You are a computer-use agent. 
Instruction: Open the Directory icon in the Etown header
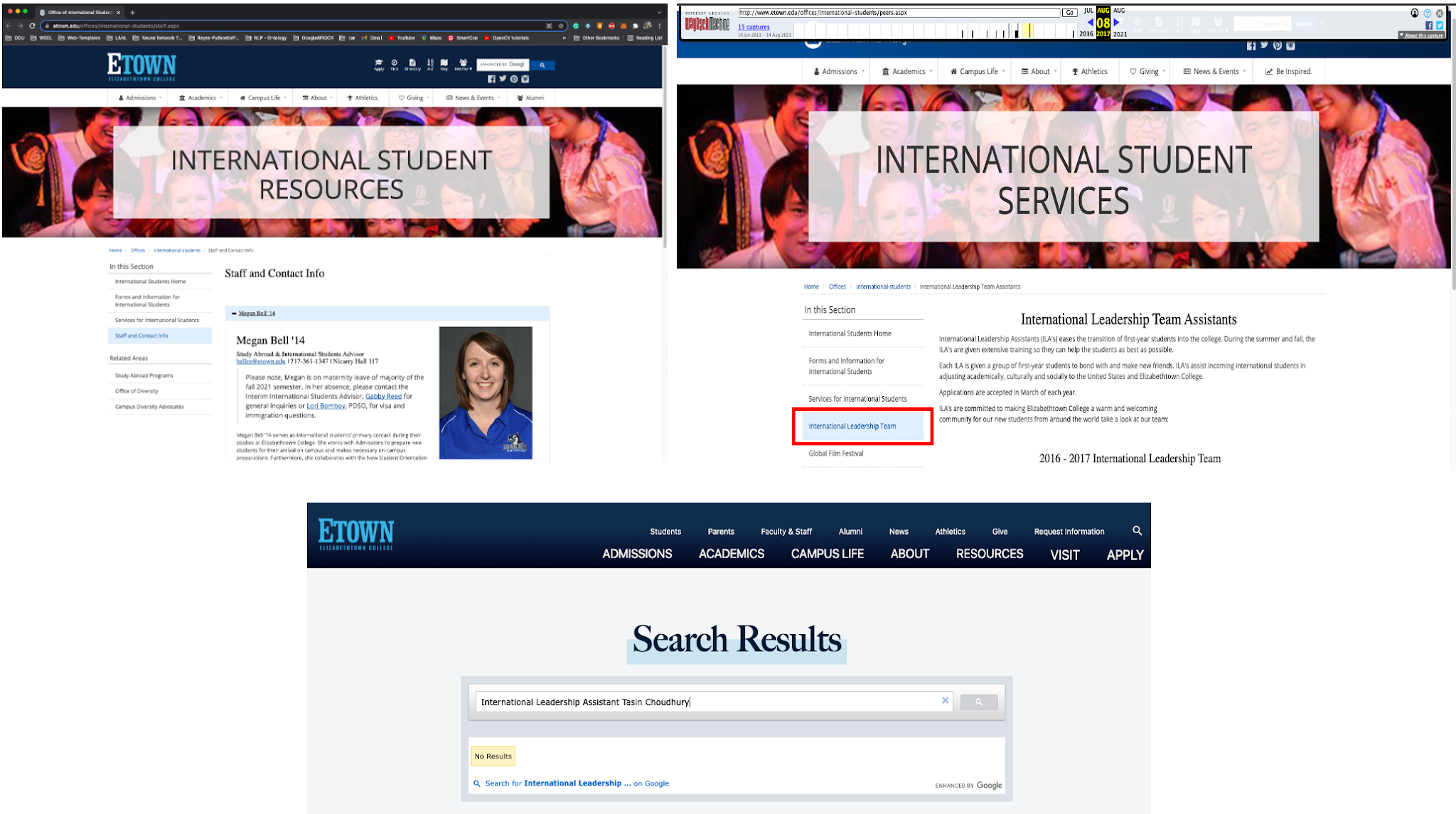(412, 64)
